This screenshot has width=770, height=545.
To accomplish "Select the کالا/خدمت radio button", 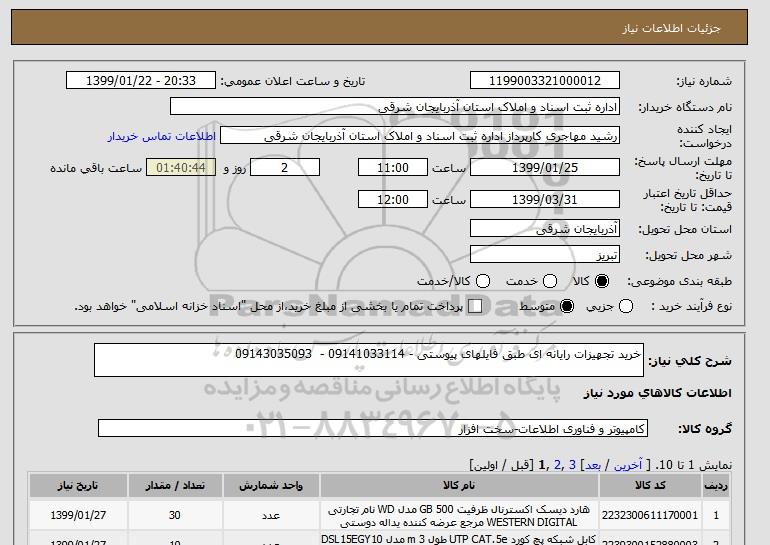I will tap(483, 281).
